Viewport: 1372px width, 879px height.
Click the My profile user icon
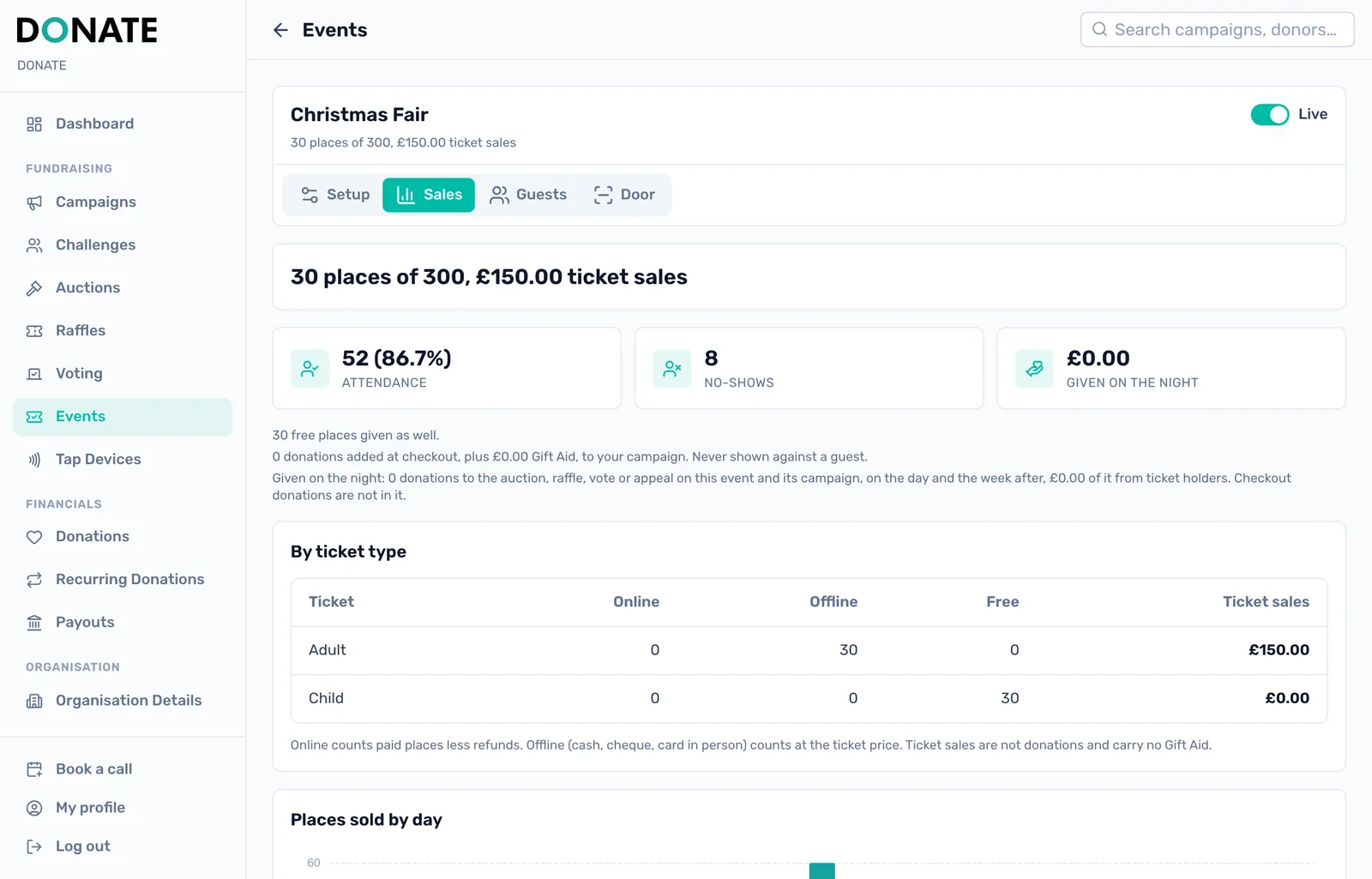pyautogui.click(x=34, y=808)
